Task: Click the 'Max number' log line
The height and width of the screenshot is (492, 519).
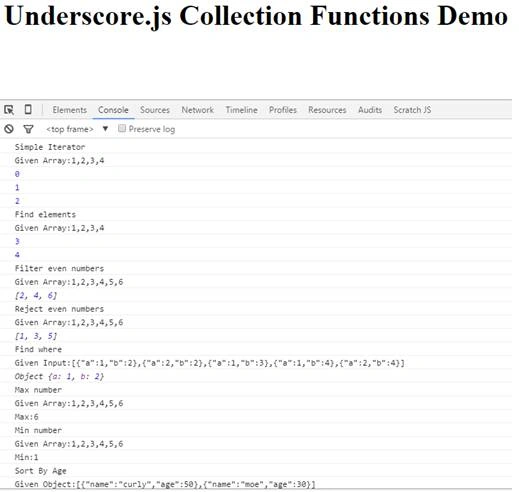Action: click(x=38, y=390)
